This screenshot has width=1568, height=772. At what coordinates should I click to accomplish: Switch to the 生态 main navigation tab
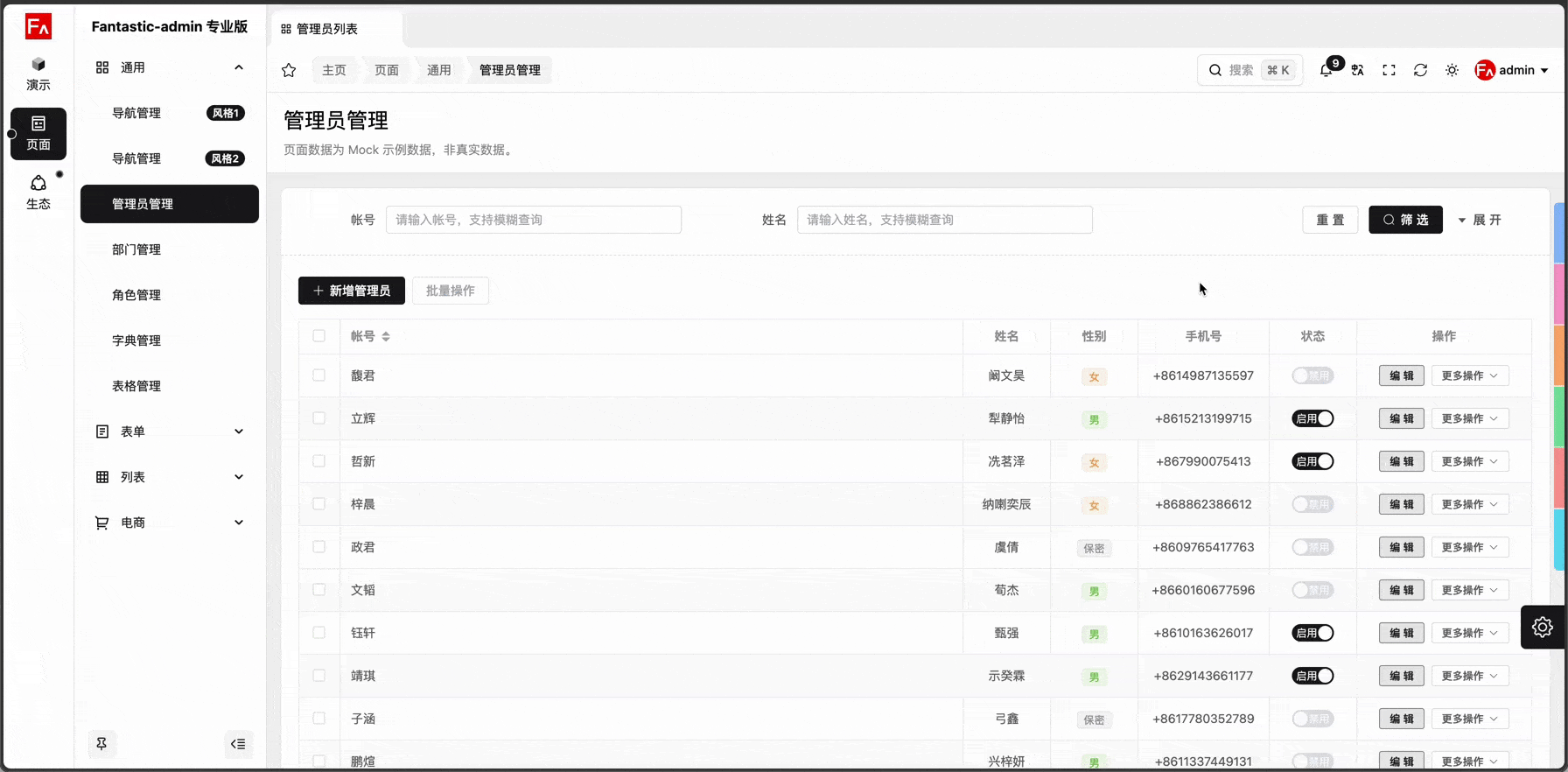38,192
